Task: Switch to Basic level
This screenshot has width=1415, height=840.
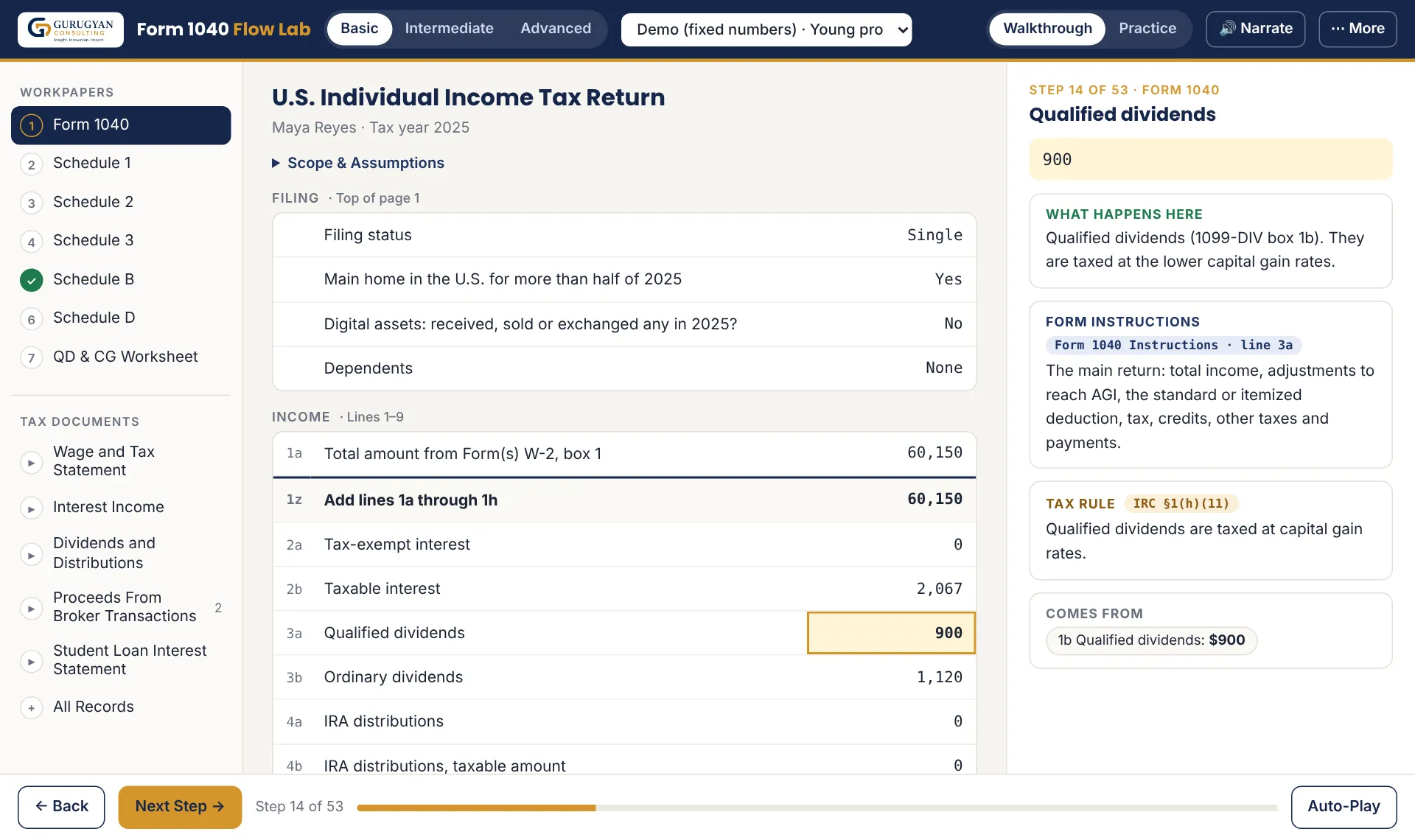Action: (x=359, y=29)
